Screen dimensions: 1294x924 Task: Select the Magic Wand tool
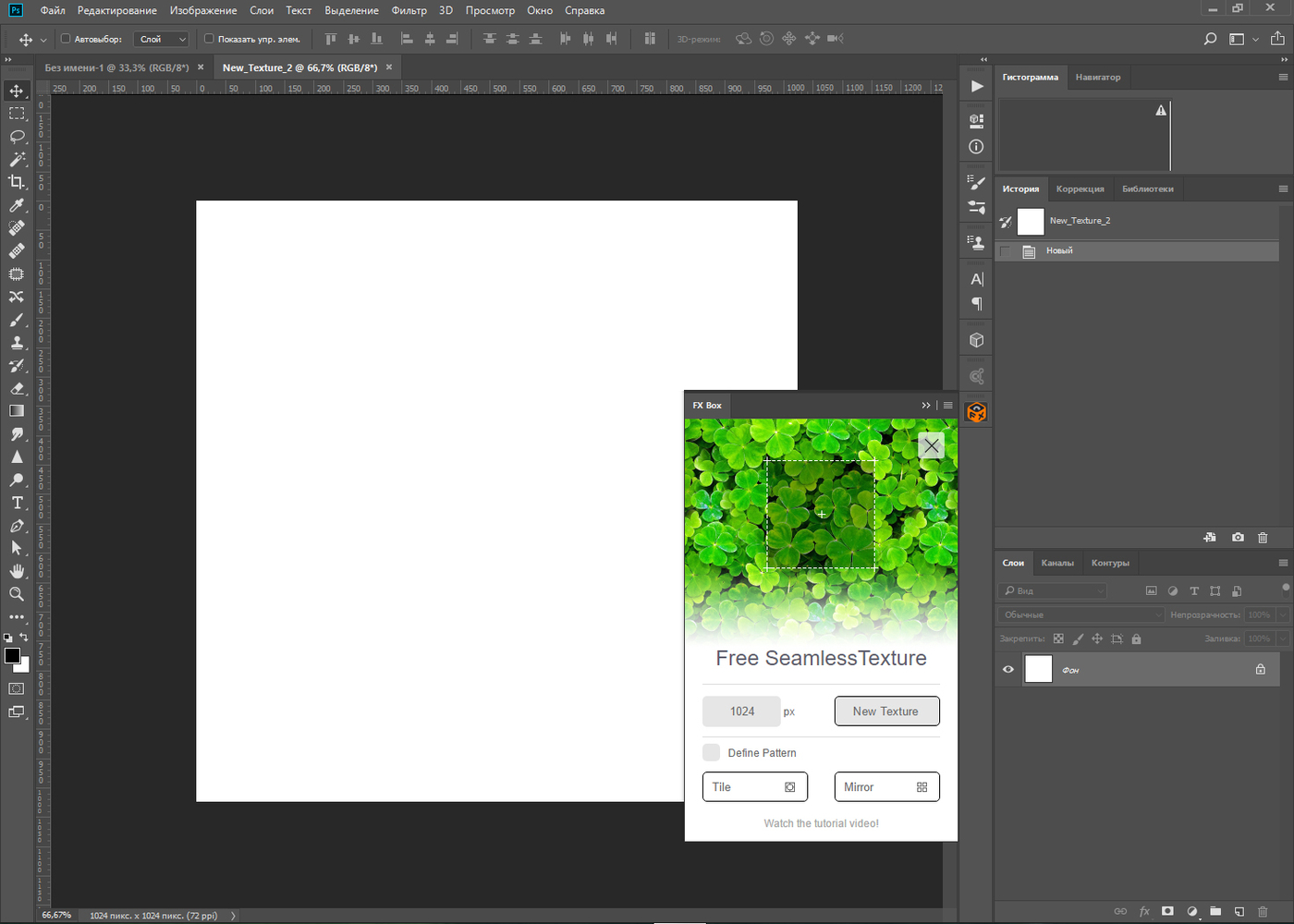click(17, 160)
